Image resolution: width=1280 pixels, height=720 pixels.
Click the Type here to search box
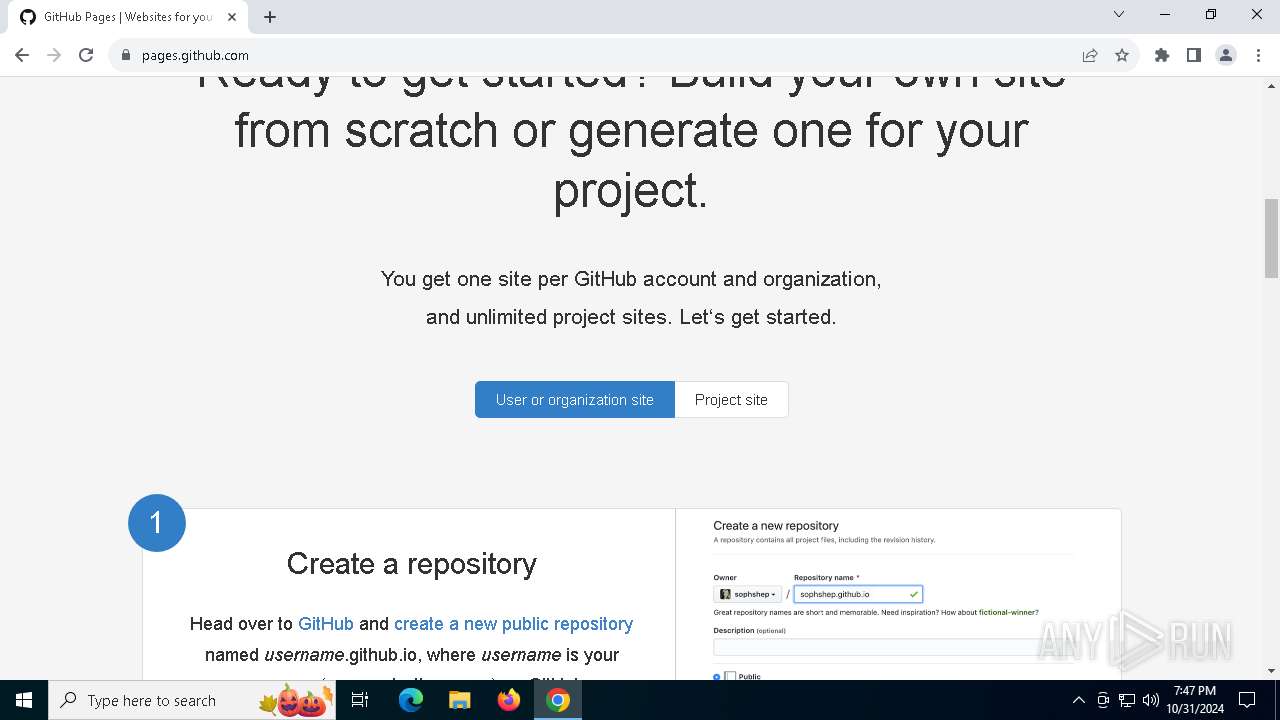(x=191, y=700)
